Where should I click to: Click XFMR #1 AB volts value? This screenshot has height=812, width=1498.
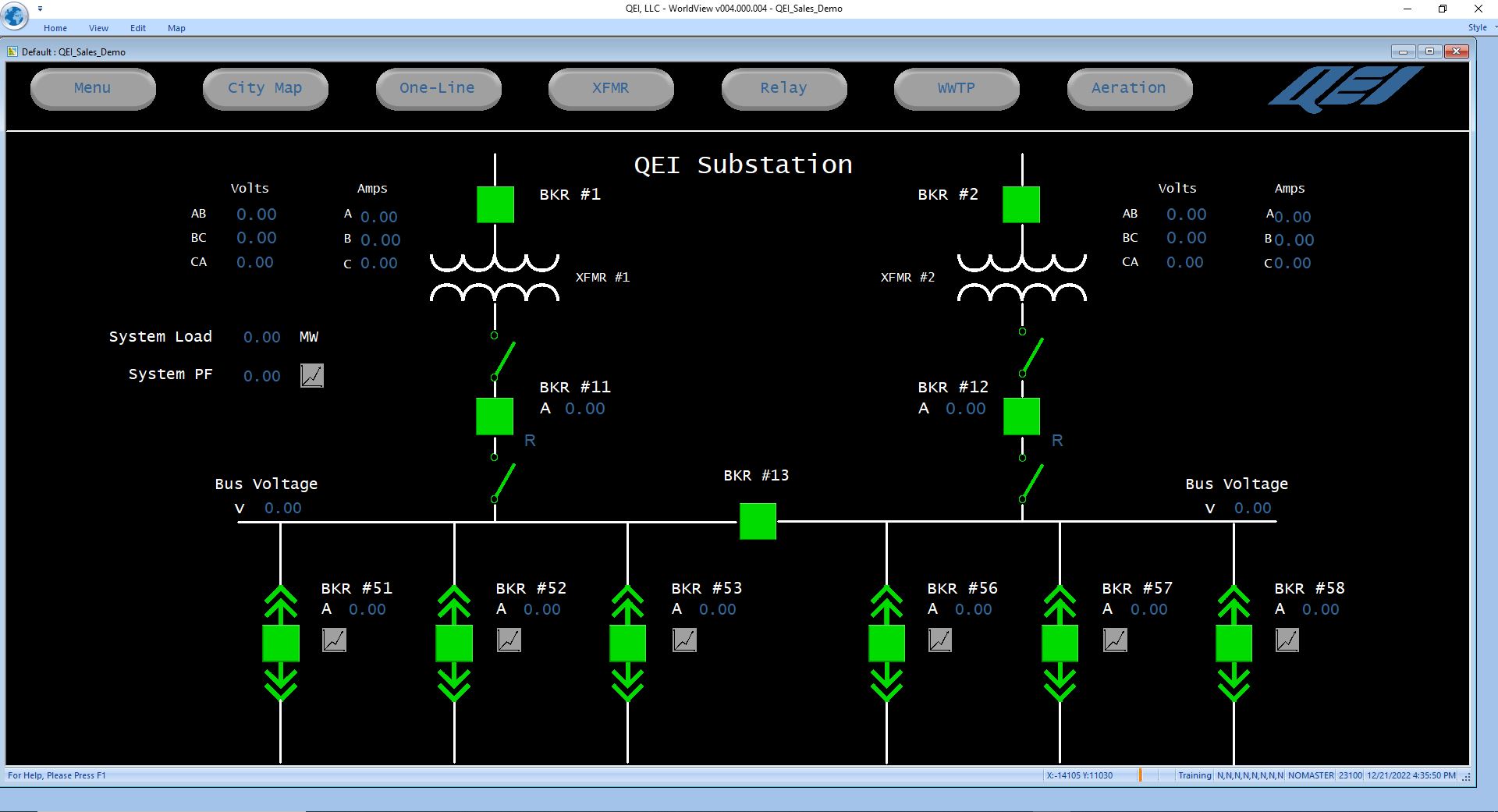click(256, 215)
